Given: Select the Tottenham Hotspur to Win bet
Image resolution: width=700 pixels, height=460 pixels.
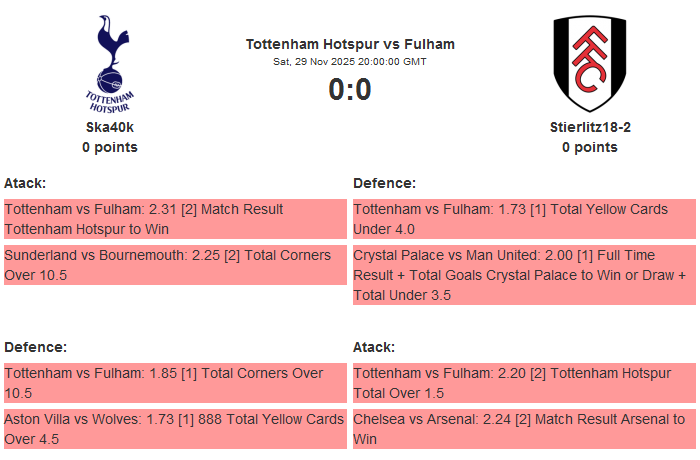Looking at the screenshot, I should (x=175, y=219).
